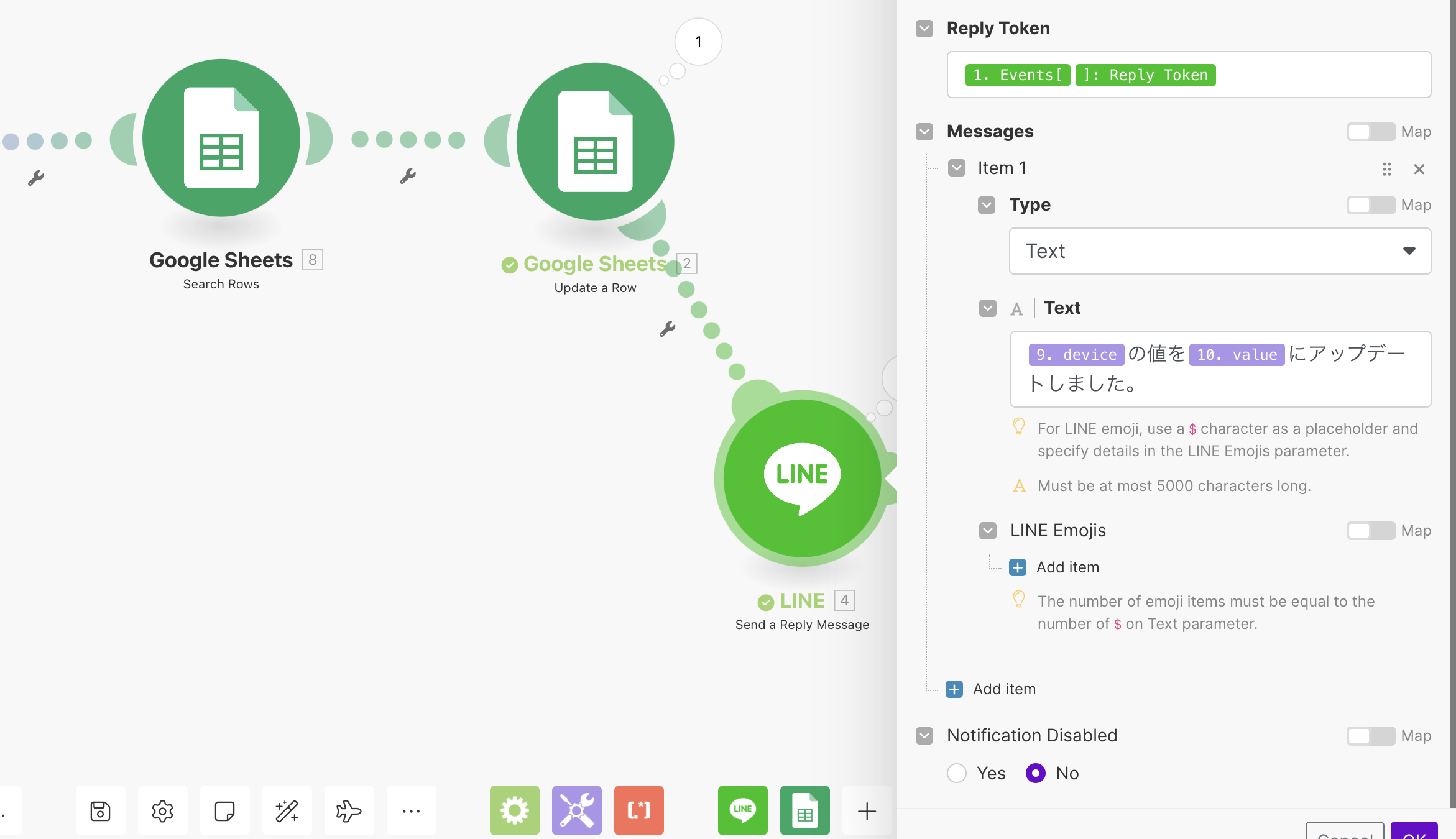Open the purple Tools icon
Viewport: 1456px width, 839px height.
576,810
